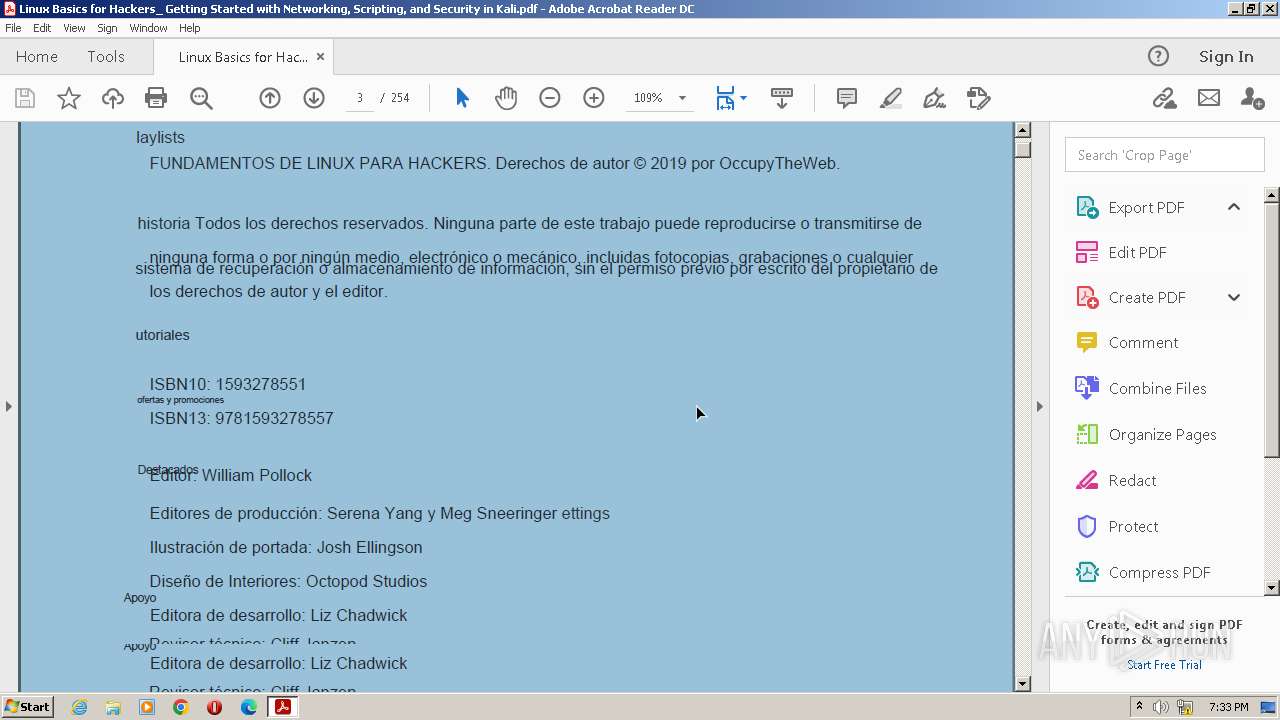
Task: Select the Highlight text tool
Action: pyautogui.click(x=891, y=98)
